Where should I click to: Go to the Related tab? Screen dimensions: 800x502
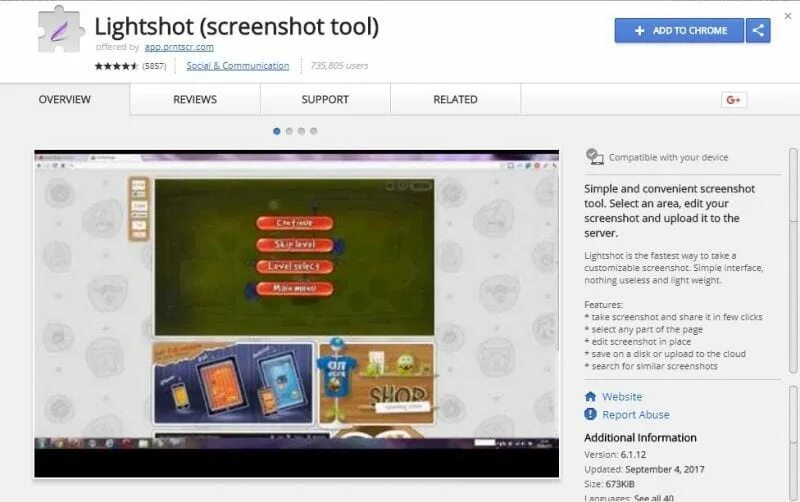[456, 99]
